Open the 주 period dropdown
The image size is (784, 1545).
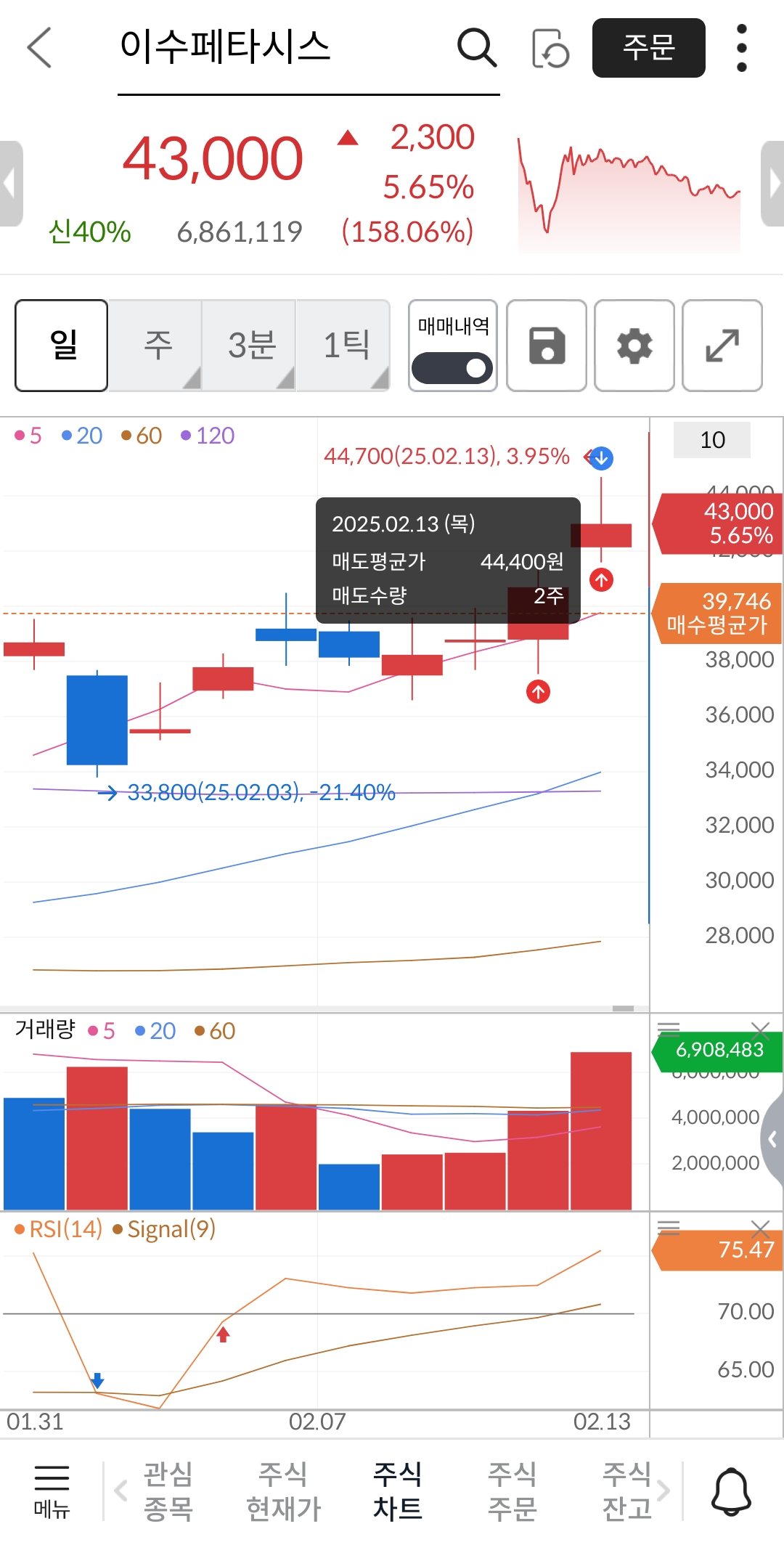156,346
